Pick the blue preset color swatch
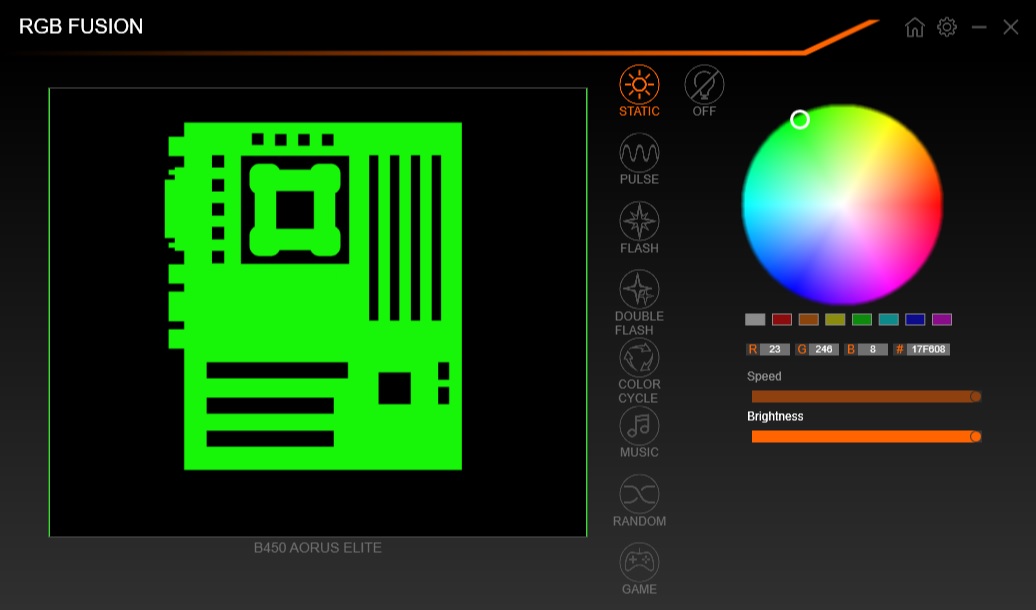Viewport: 1036px width, 610px height. (915, 318)
